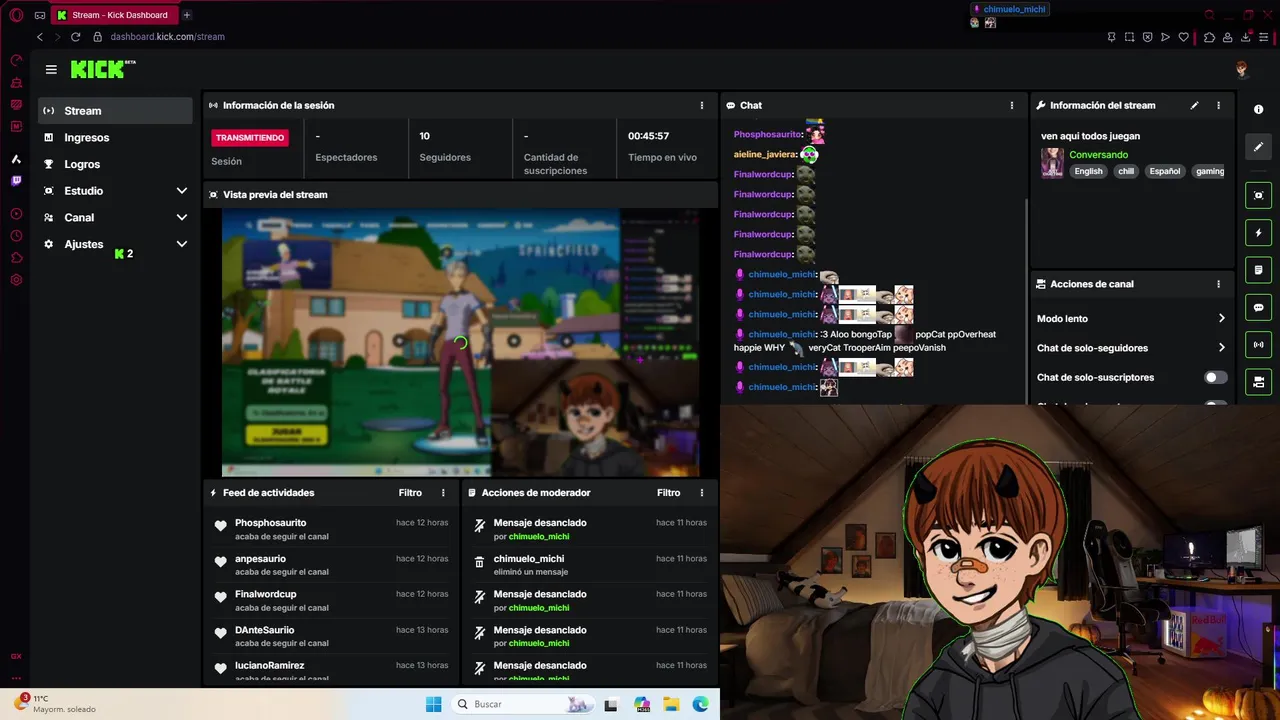
Task: Open Opera extensions cube icon
Action: click(1210, 37)
